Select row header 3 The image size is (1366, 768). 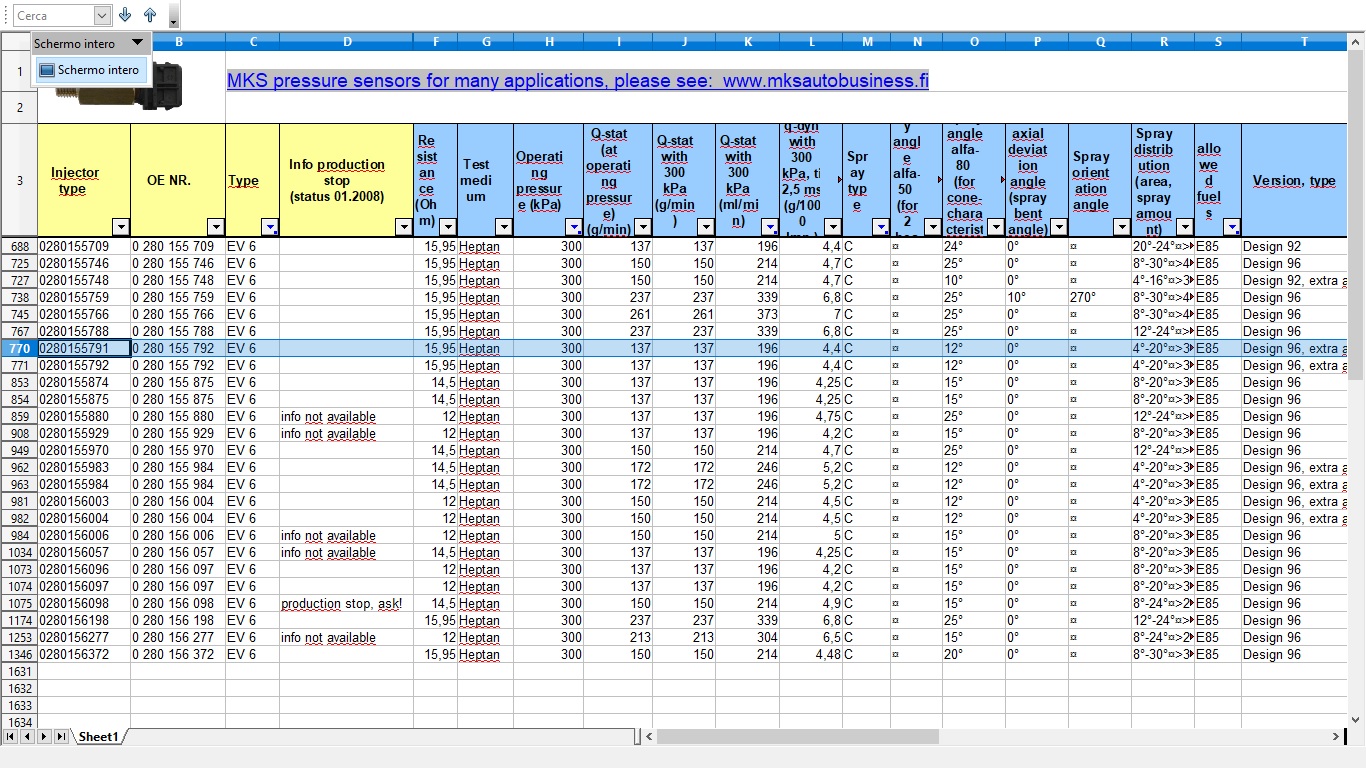(19, 180)
